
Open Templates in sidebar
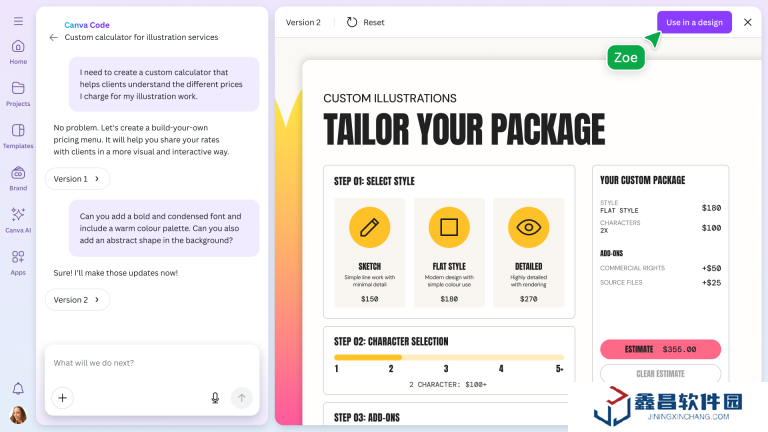[x=18, y=135]
